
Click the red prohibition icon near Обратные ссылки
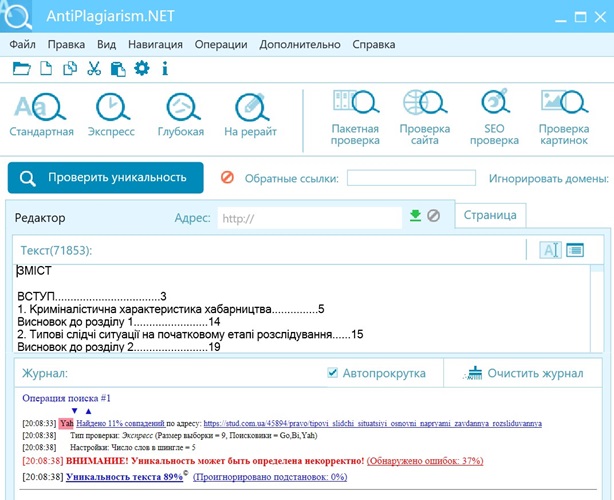(x=228, y=177)
